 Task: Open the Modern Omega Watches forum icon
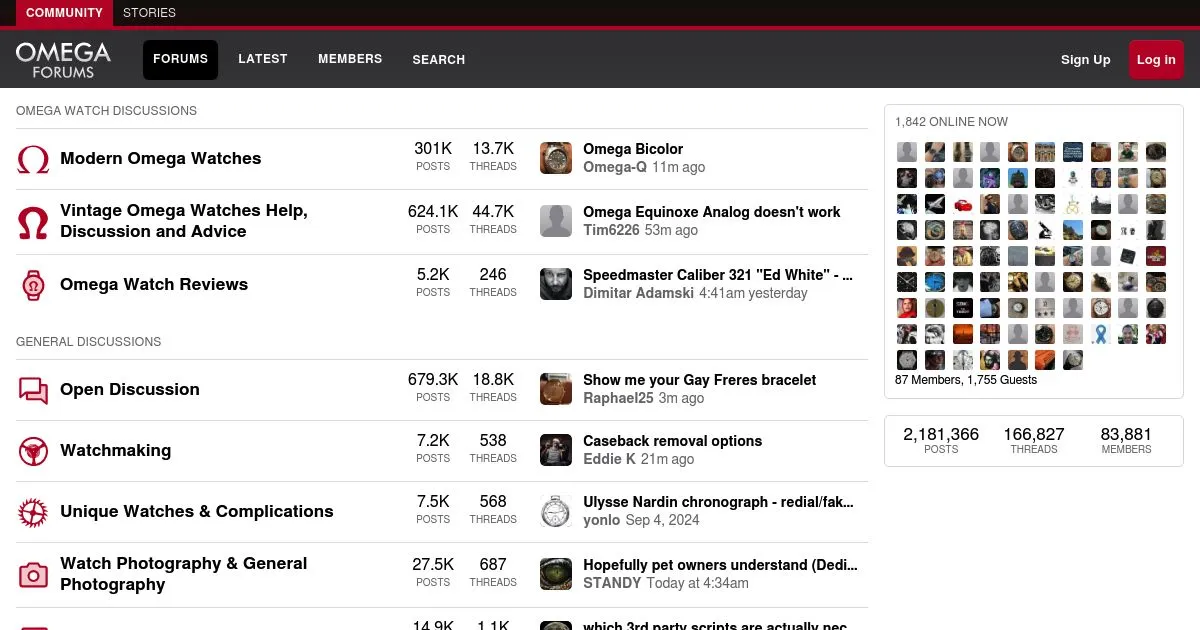(33, 159)
